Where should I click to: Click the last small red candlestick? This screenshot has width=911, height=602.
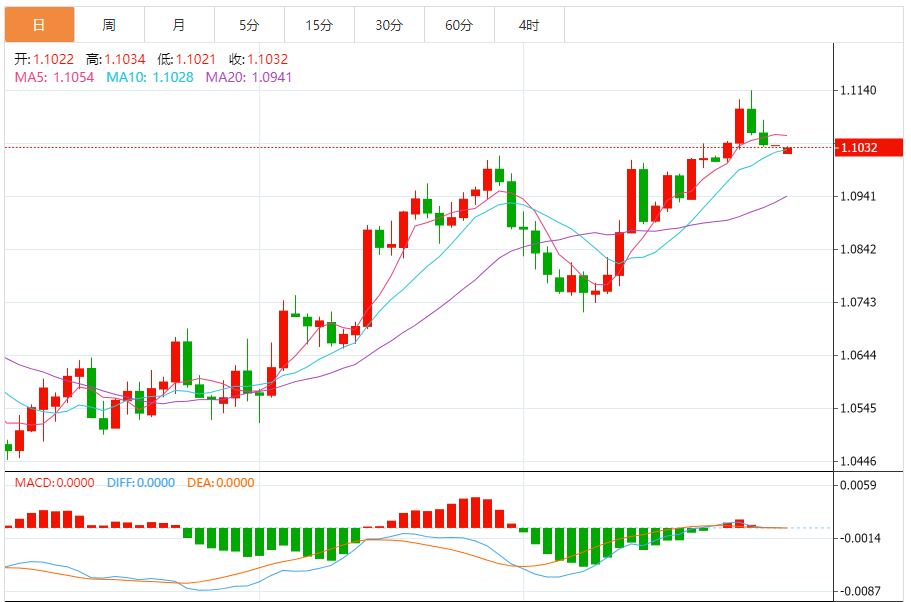coord(788,150)
